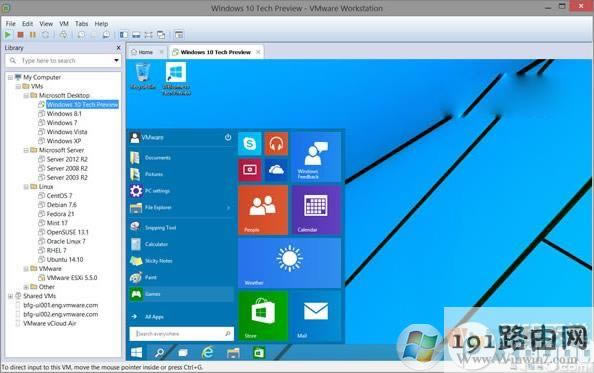Image resolution: width=594 pixels, height=373 pixels.
Task: Click the Windows Start button in guest taskbar
Action: (x=136, y=353)
